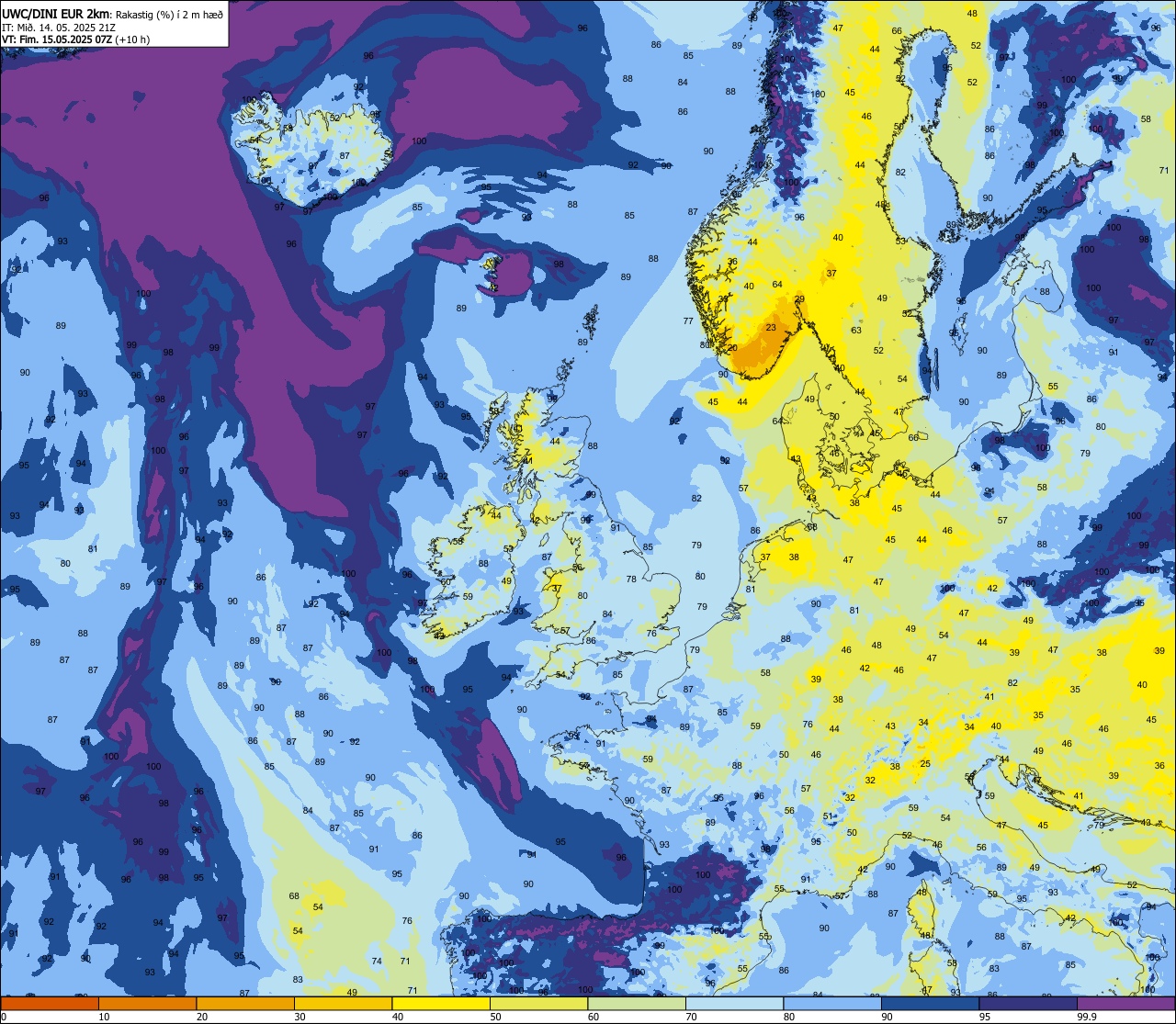
Task: Choose the light green 60–70 legend segment
Action: click(x=637, y=1003)
